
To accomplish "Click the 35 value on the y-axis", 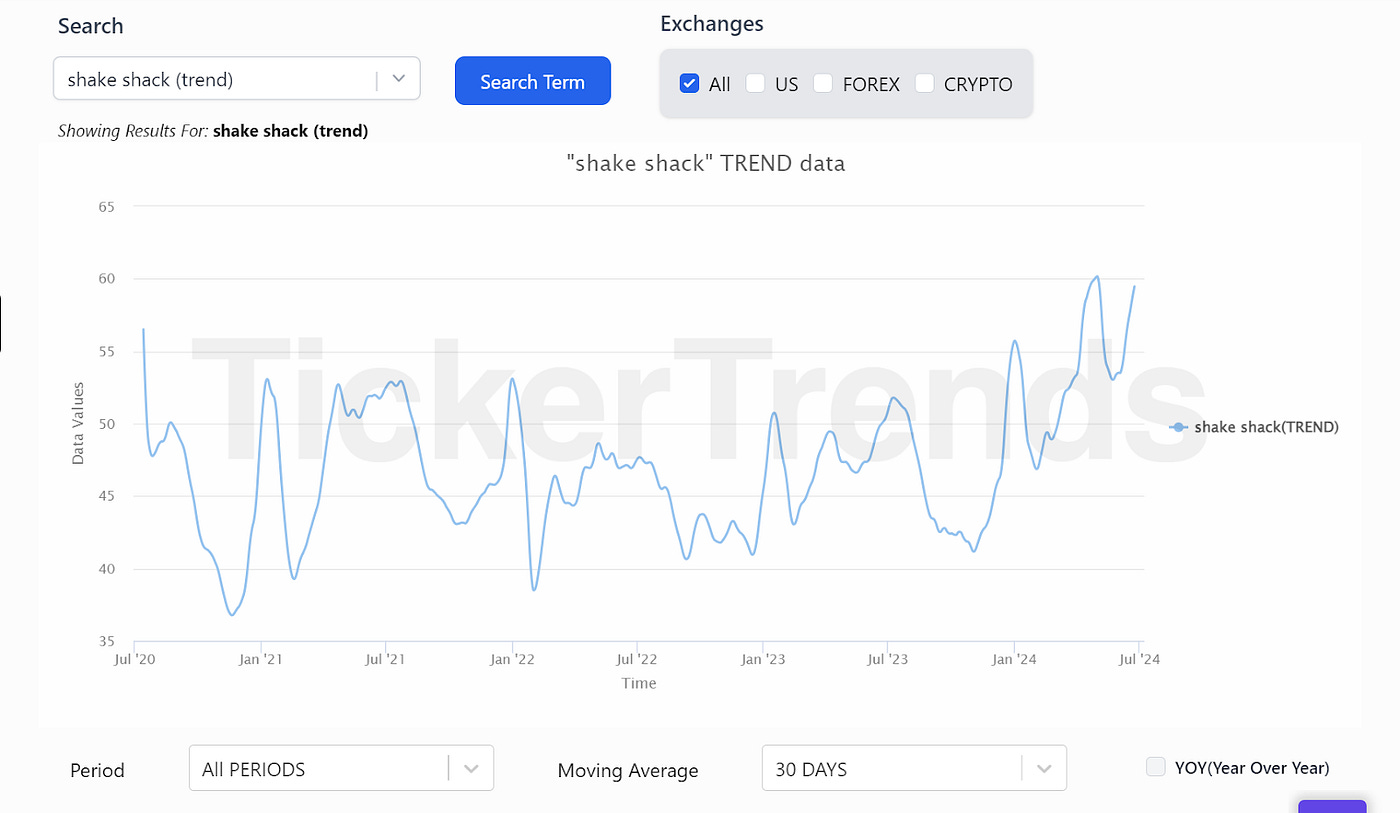I will (x=106, y=642).
